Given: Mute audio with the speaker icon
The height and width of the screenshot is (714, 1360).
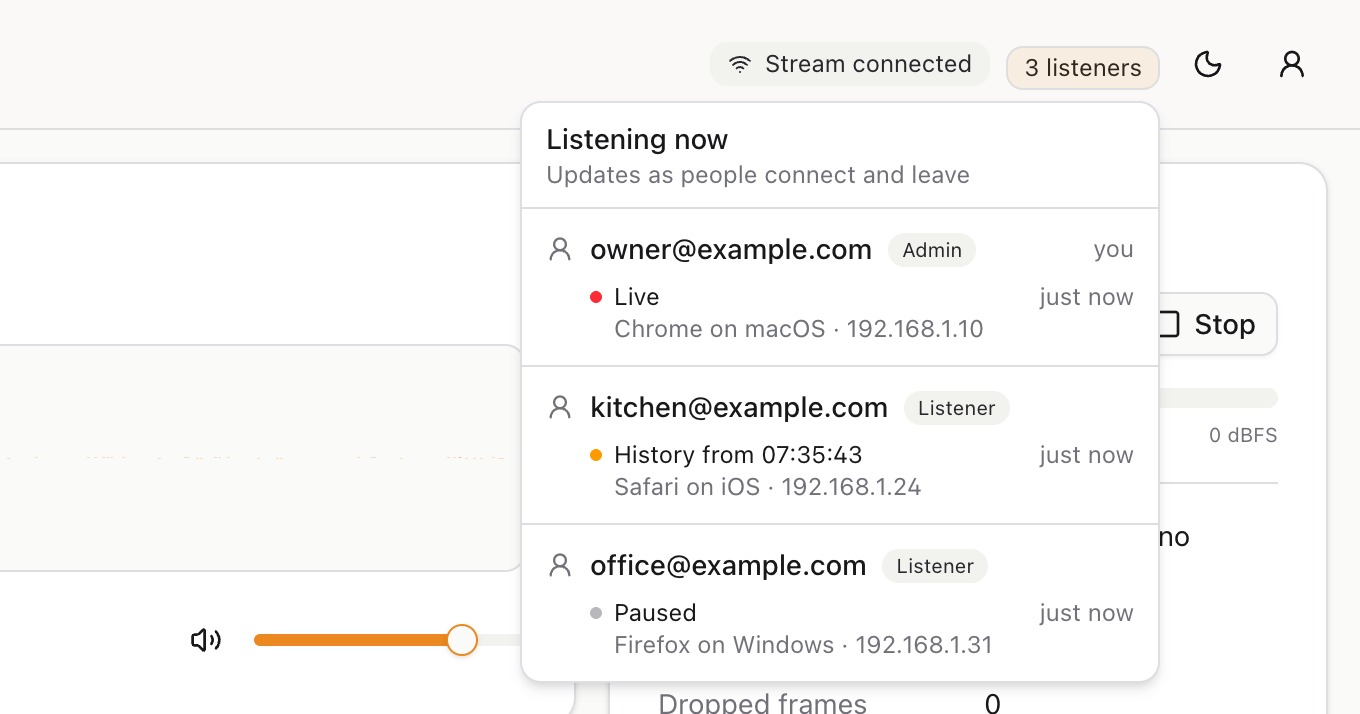Looking at the screenshot, I should tap(206, 640).
